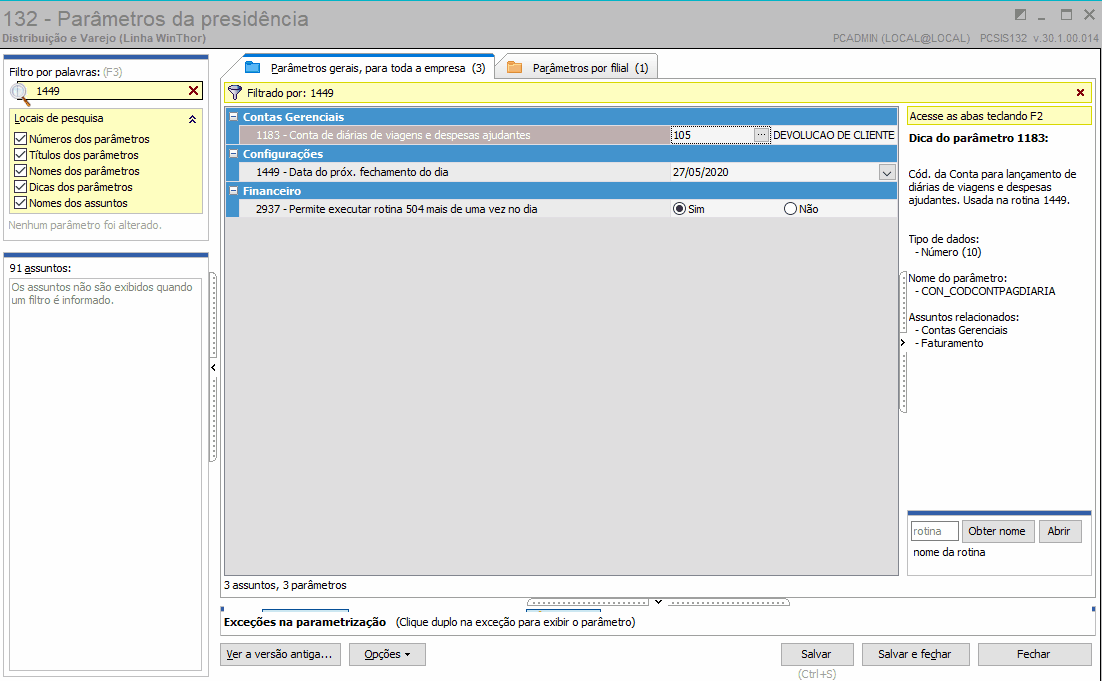The height and width of the screenshot is (681, 1102).
Task: Click the 'Exceções na parametrização' heading
Action: [x=305, y=622]
